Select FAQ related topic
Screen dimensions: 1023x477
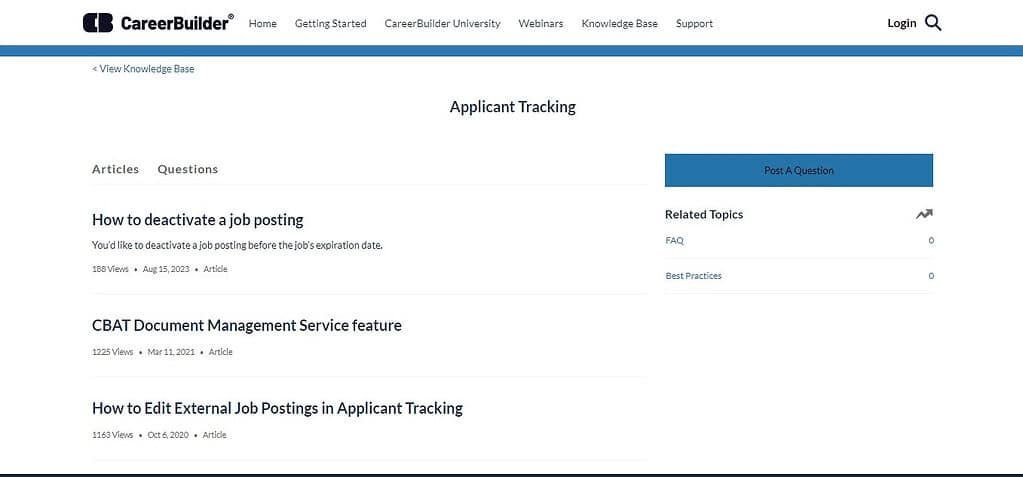click(x=675, y=240)
